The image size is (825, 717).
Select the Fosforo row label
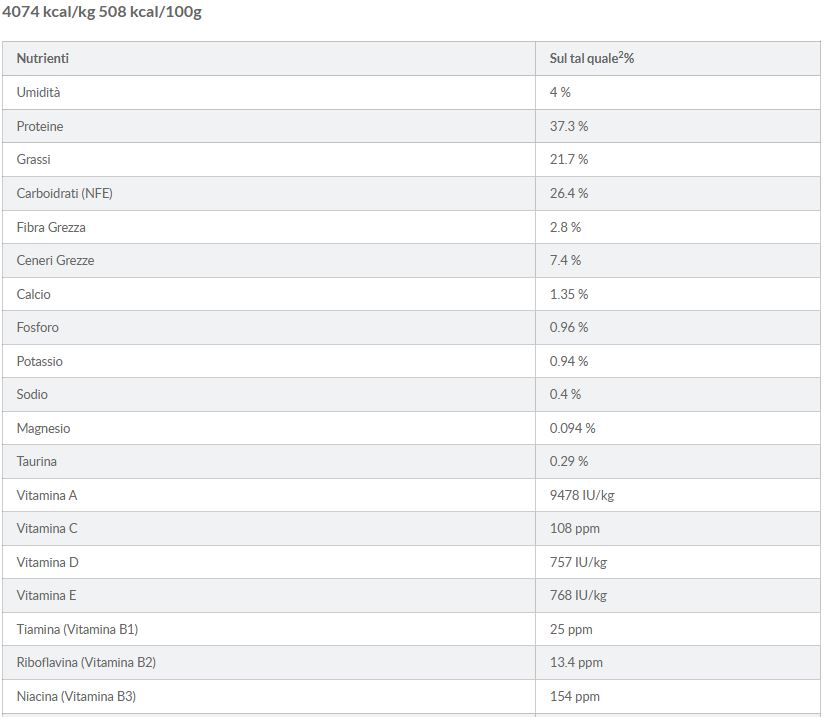point(38,327)
